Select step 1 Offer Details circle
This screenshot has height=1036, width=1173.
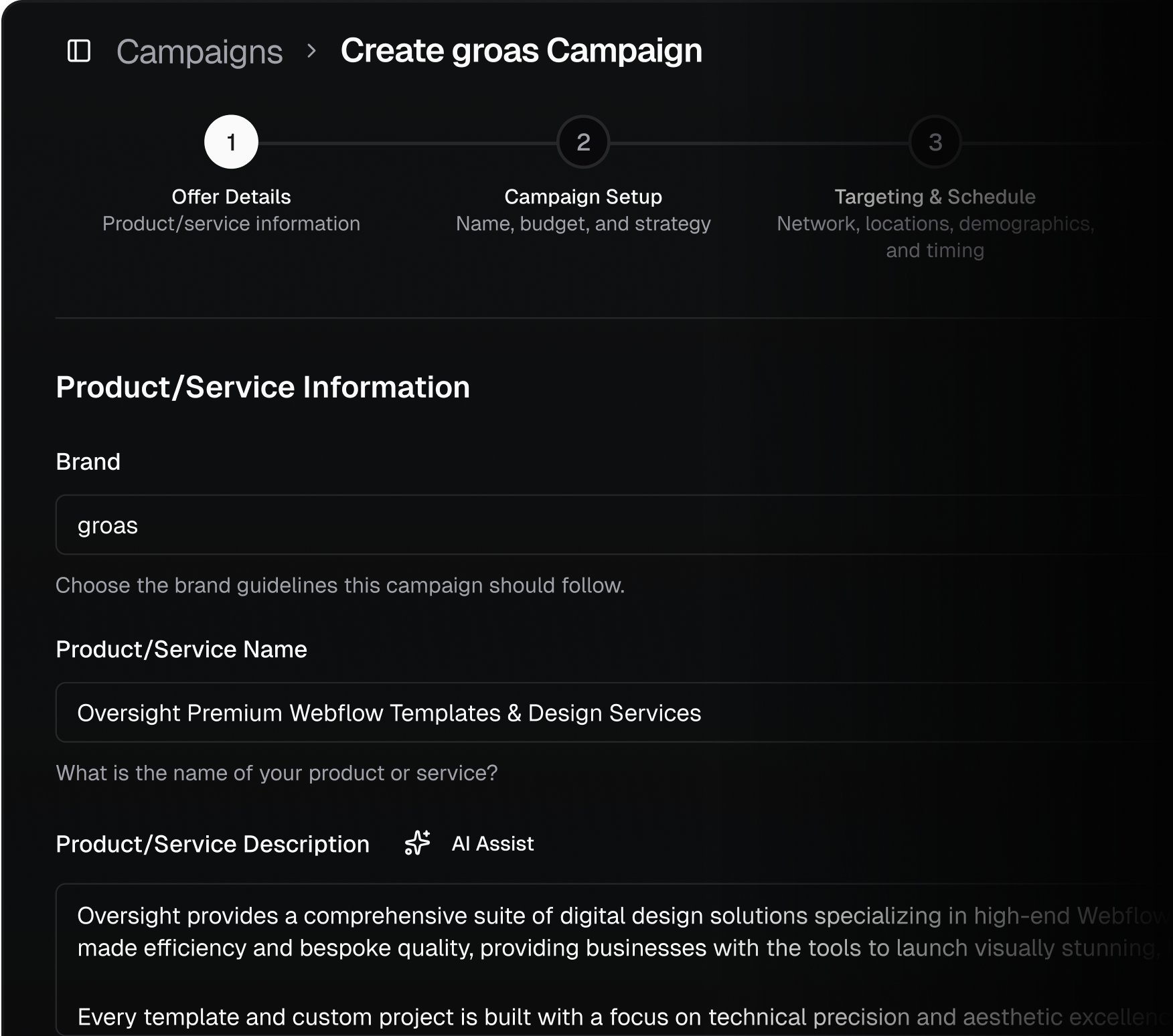pos(231,142)
